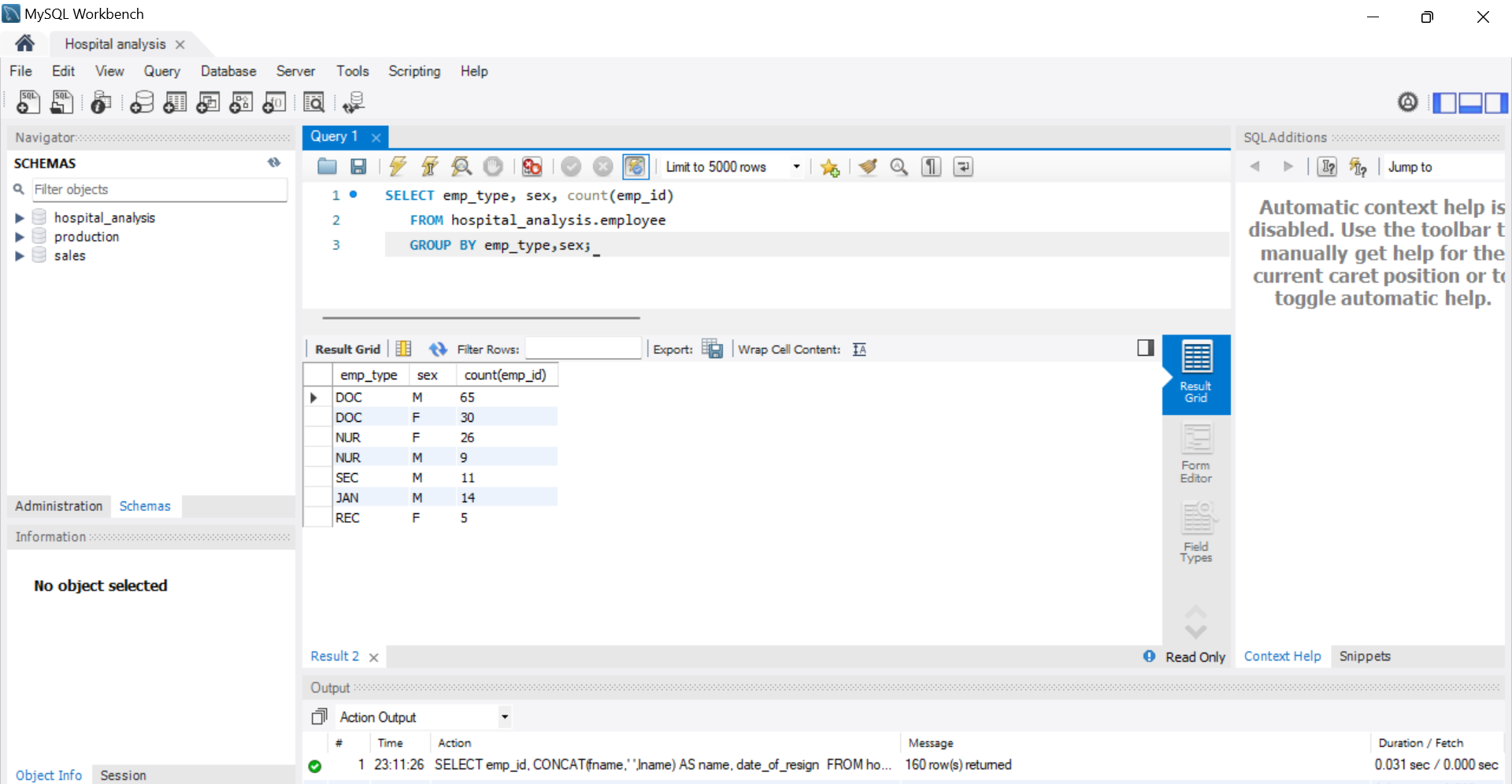This screenshot has width=1512, height=784.
Task: Refresh the result grid data
Action: click(x=438, y=349)
